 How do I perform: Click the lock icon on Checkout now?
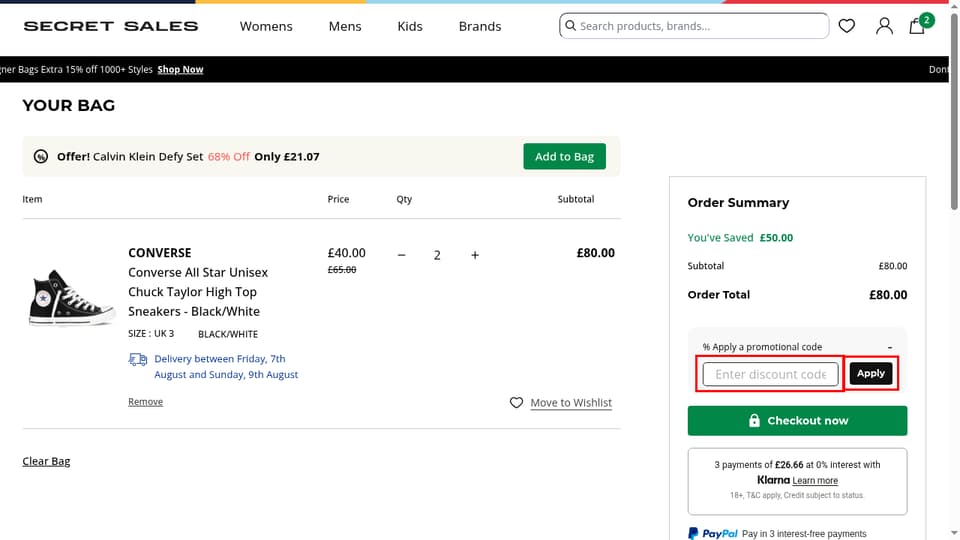tap(754, 421)
